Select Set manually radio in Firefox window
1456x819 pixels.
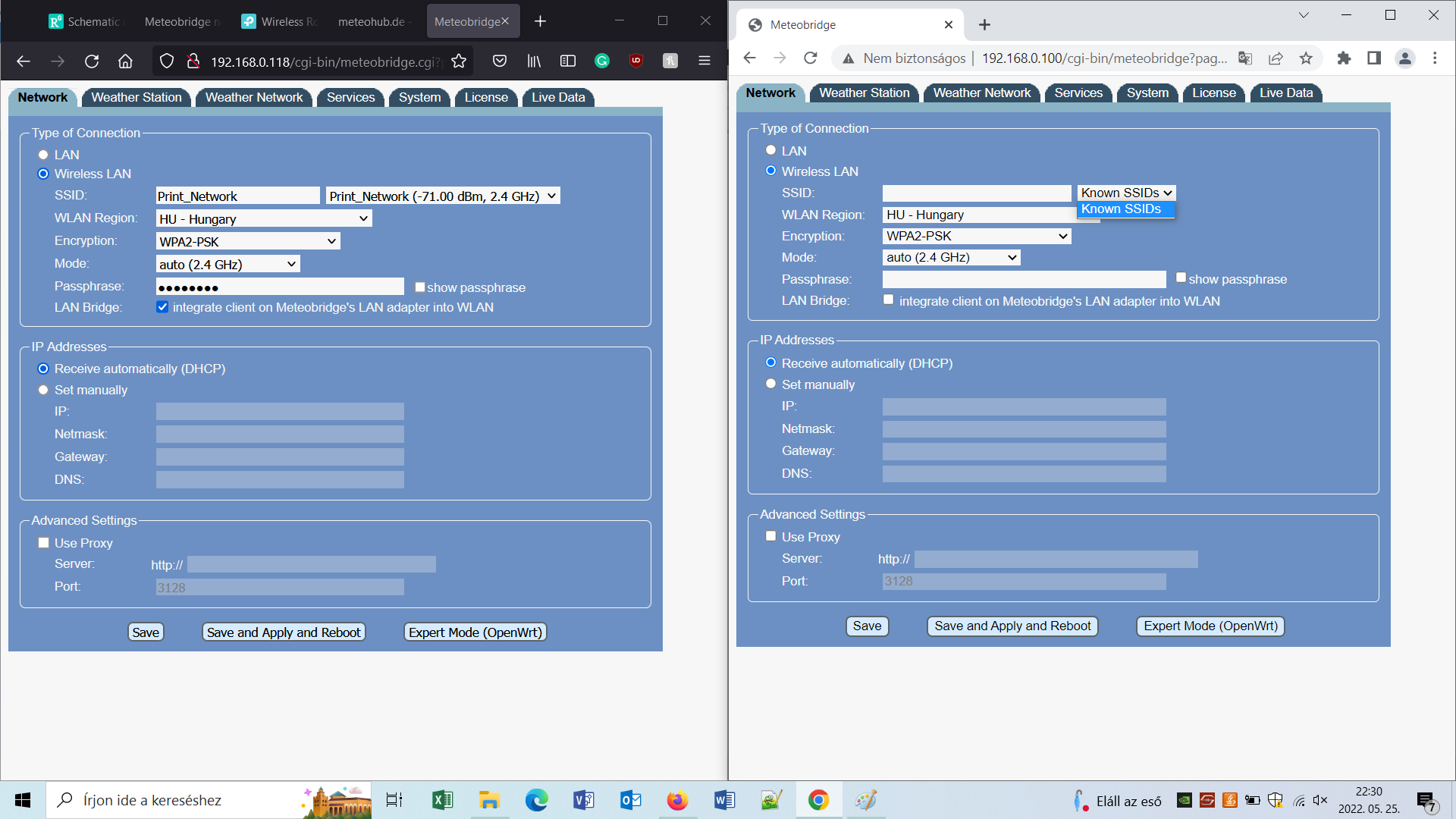[43, 390]
